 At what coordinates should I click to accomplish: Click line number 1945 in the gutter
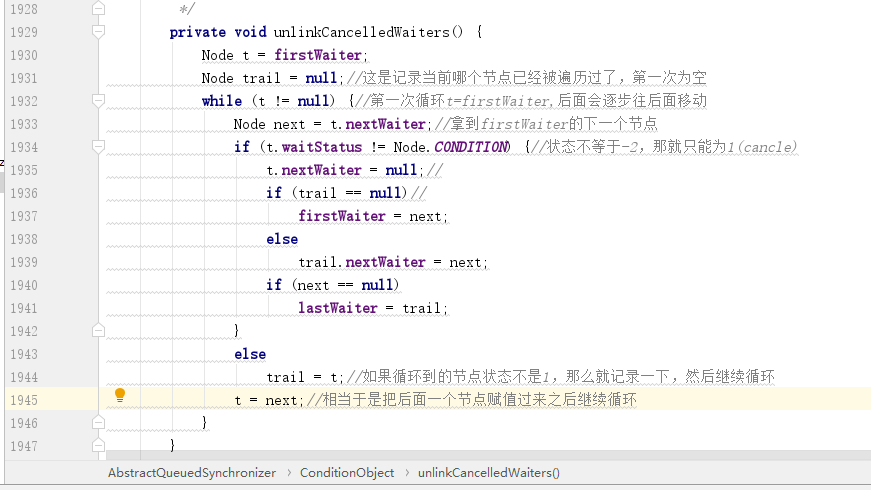[24, 400]
